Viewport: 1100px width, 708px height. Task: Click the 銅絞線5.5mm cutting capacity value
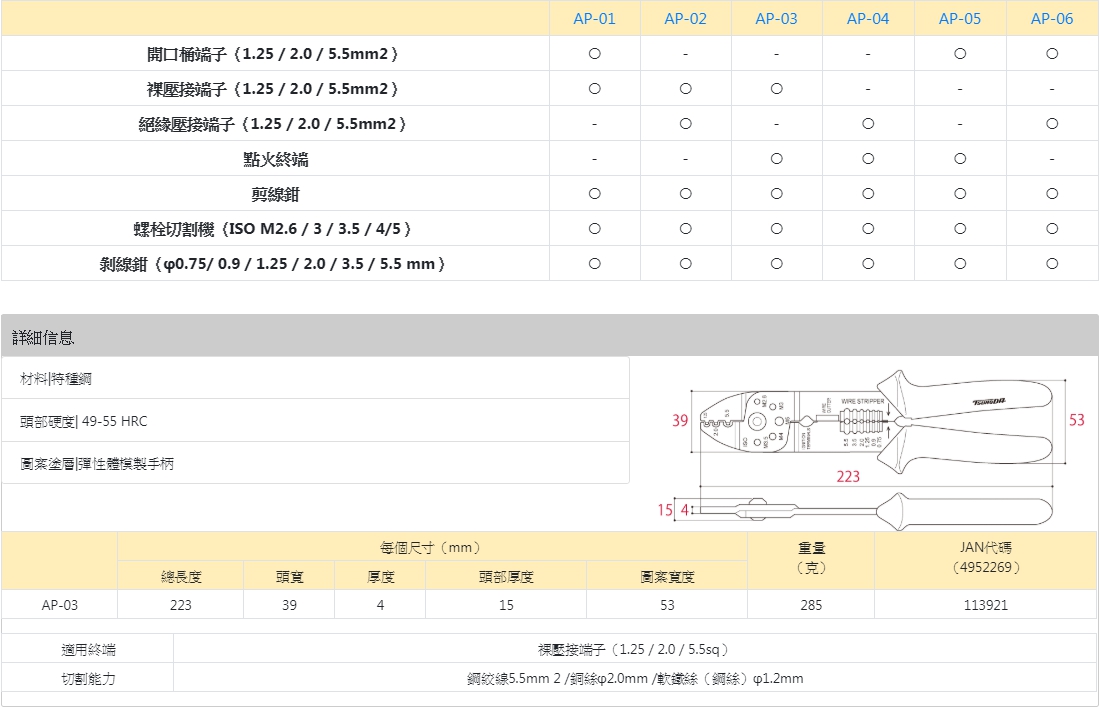[635, 679]
